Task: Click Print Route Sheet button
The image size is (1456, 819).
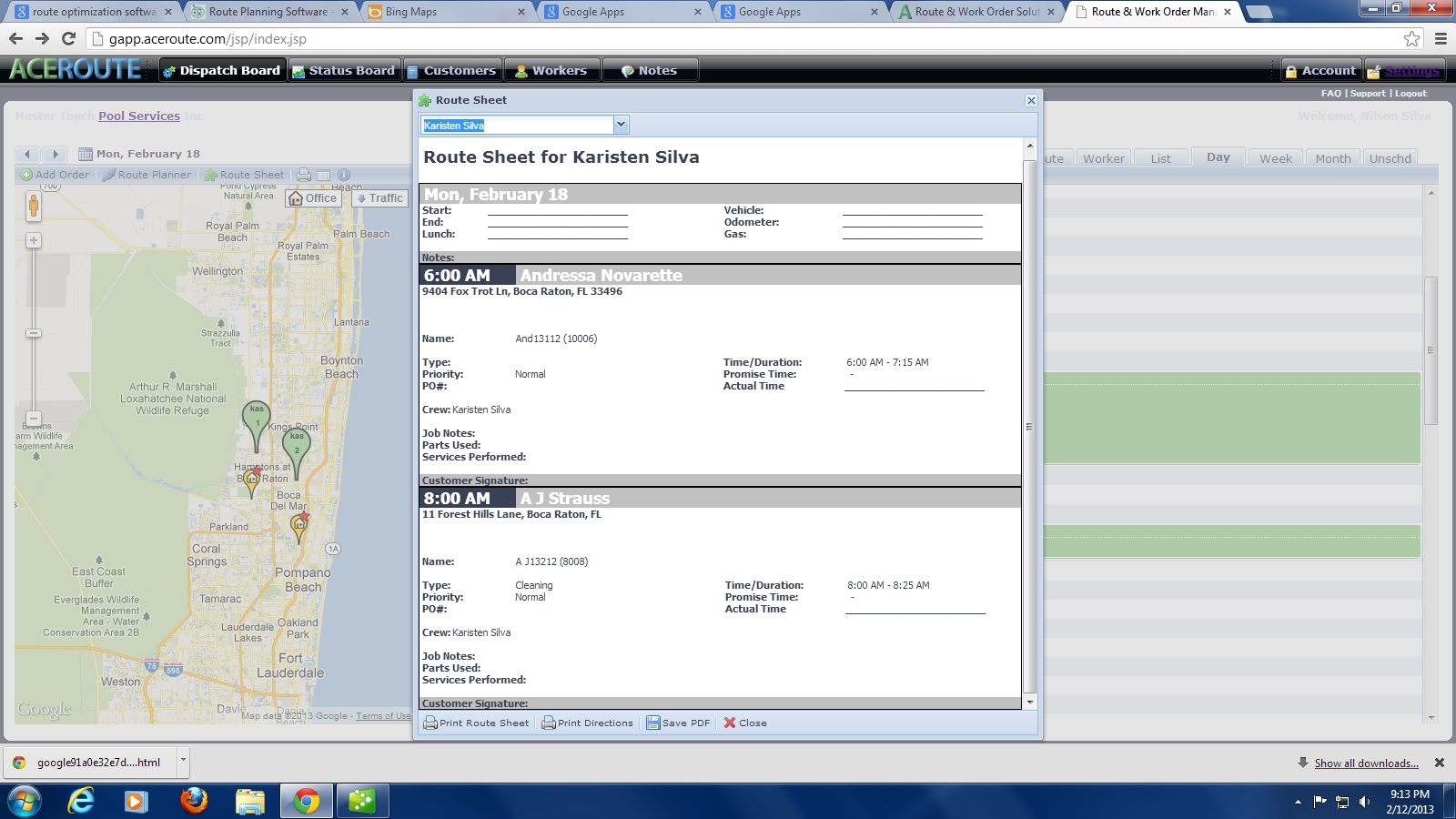Action: [476, 723]
